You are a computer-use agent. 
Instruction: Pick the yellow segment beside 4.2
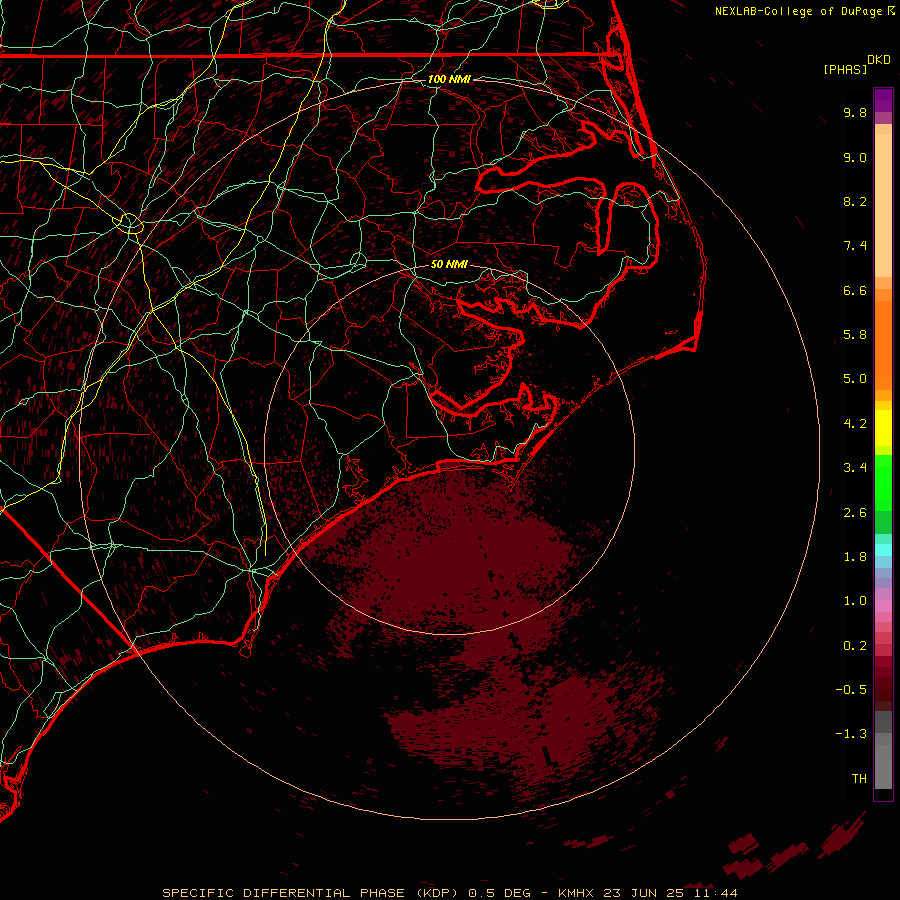tap(883, 428)
